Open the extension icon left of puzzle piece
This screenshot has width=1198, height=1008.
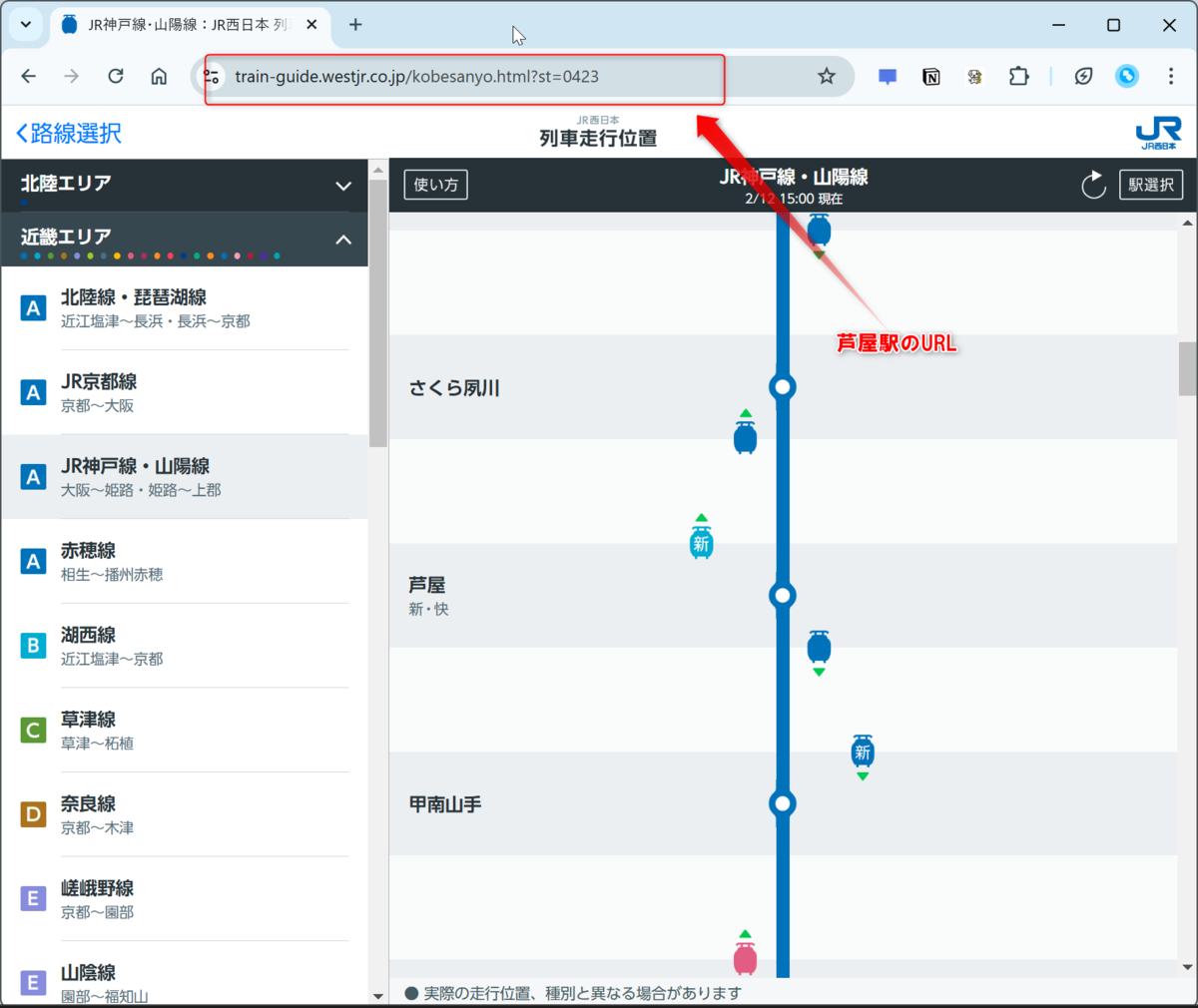(x=975, y=76)
